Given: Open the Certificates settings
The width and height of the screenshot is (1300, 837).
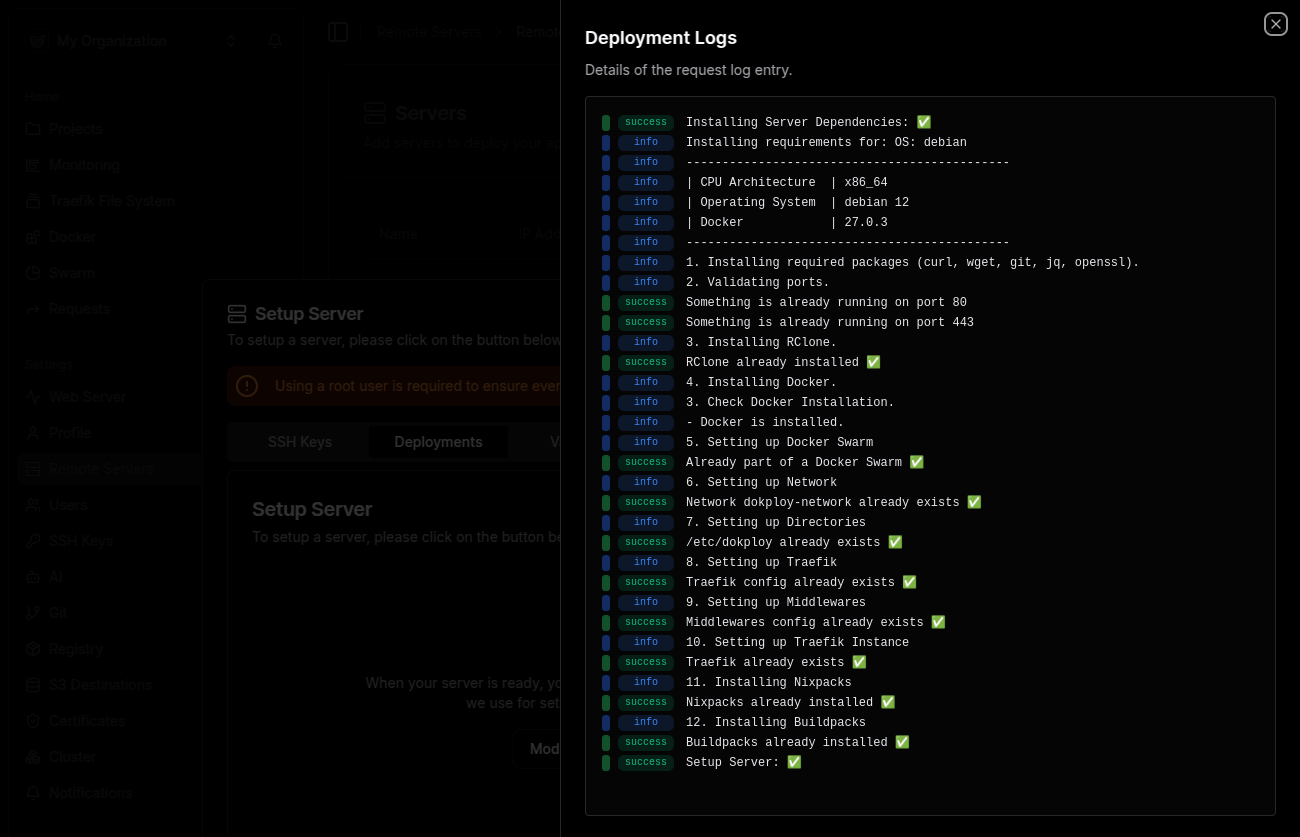Looking at the screenshot, I should point(87,721).
